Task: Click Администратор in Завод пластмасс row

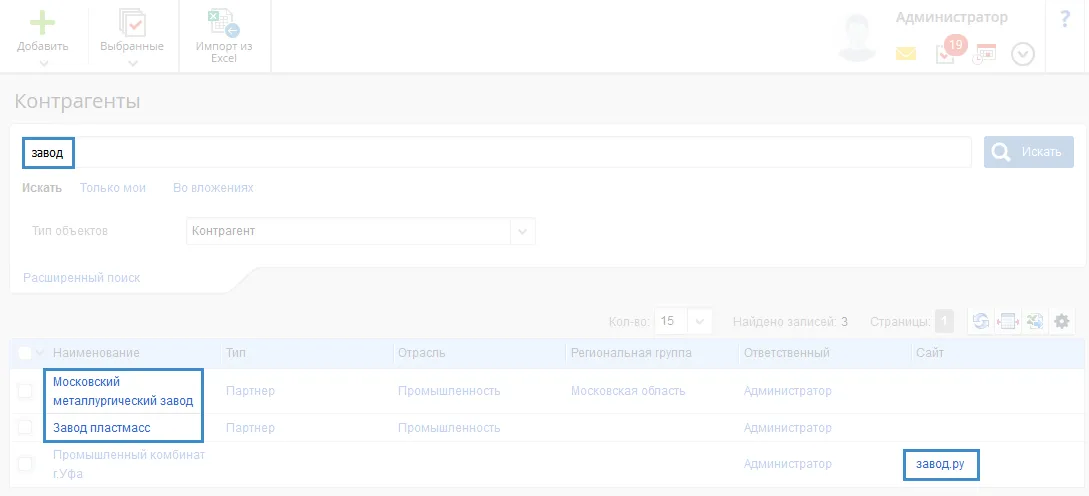Action: 787,427
